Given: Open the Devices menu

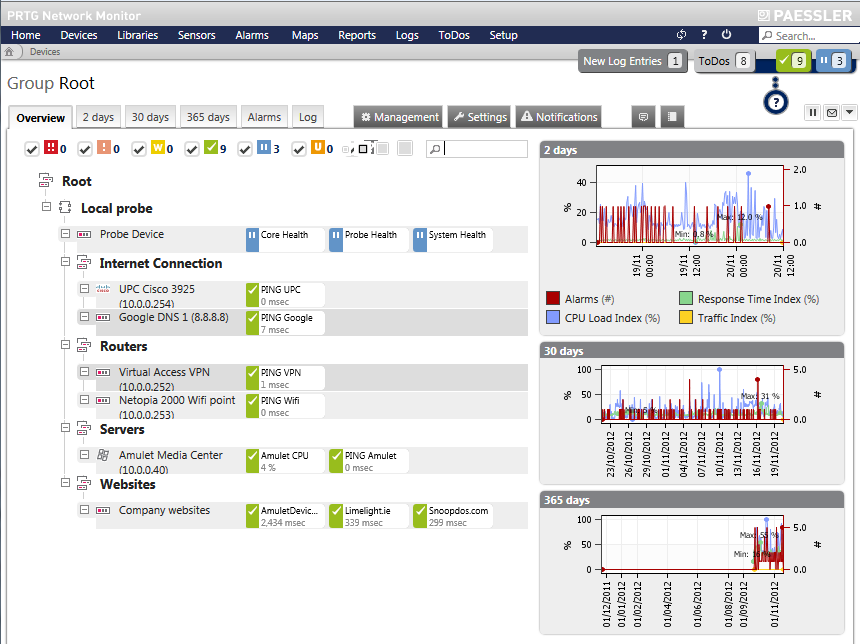Looking at the screenshot, I should click(79, 35).
